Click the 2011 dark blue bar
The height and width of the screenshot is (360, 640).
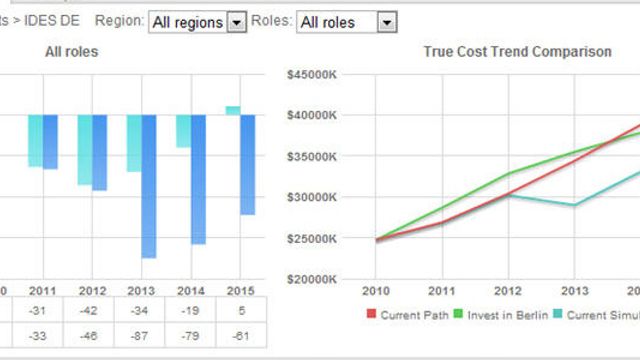tap(50, 142)
